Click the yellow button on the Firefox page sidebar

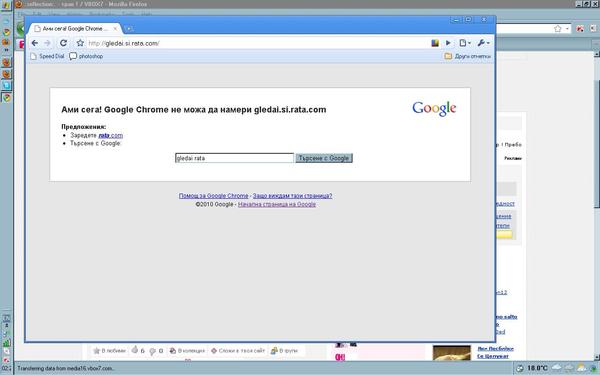(x=504, y=235)
